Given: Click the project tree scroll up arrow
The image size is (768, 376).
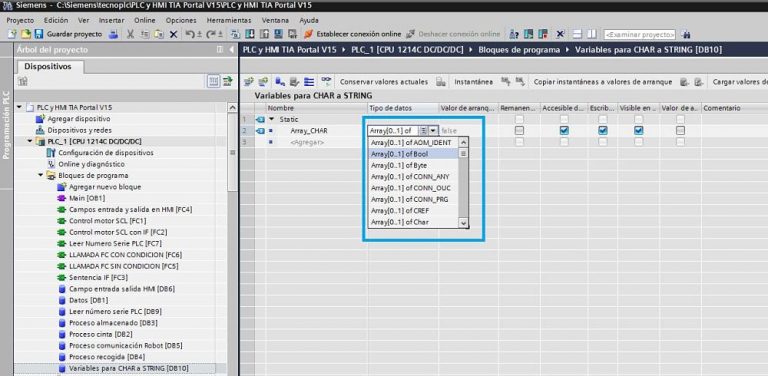Looking at the screenshot, I should coord(233,108).
